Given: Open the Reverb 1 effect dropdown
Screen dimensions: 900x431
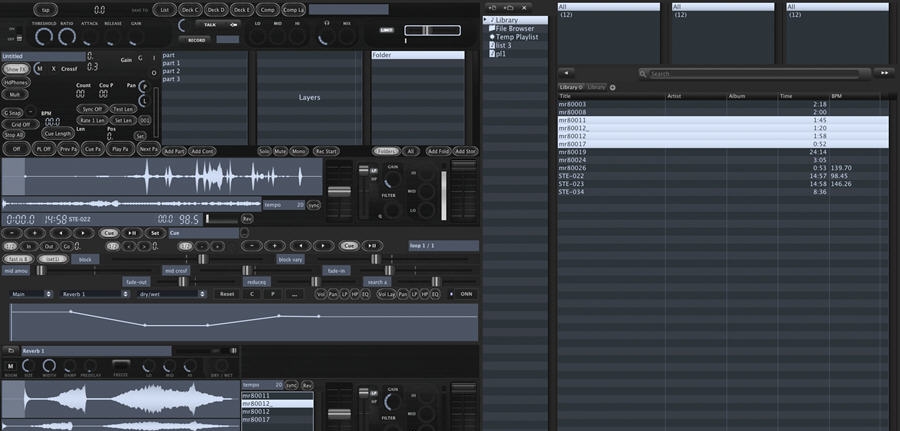Looking at the screenshot, I should pyautogui.click(x=95, y=294).
